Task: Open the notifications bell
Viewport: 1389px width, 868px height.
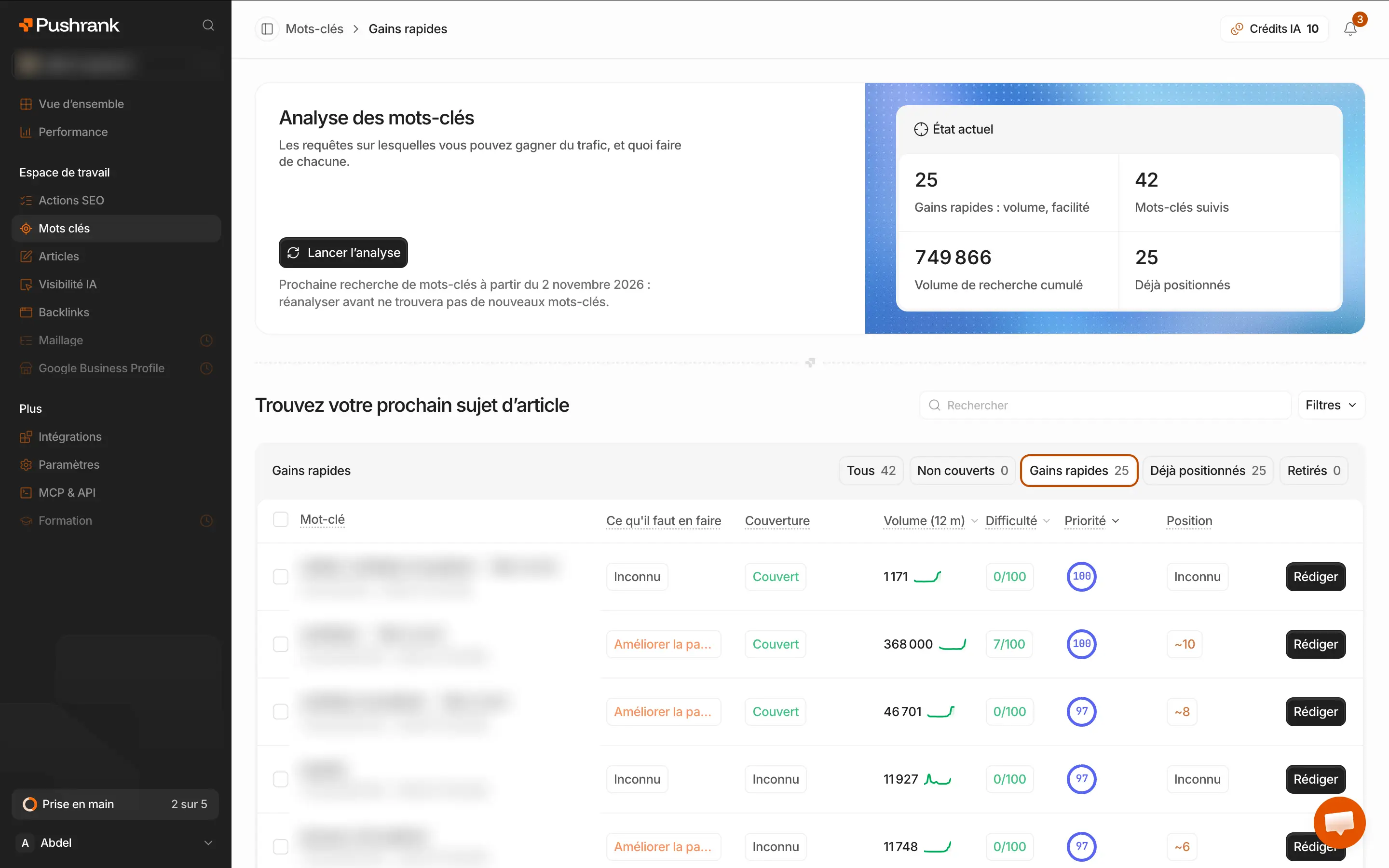Action: [1350, 29]
